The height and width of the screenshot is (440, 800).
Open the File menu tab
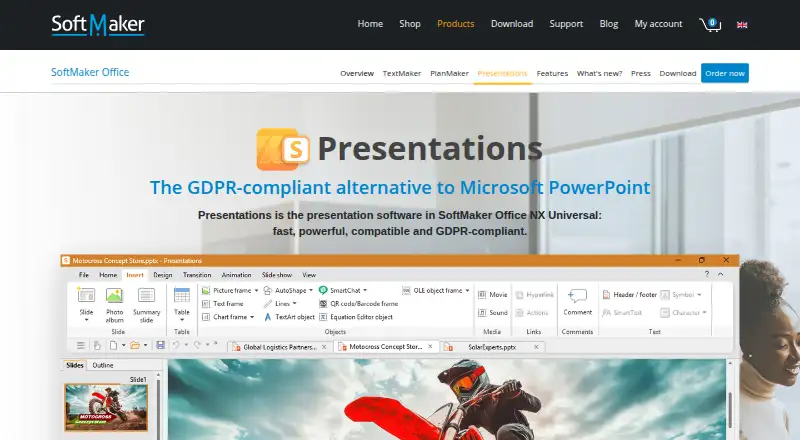[x=84, y=275]
